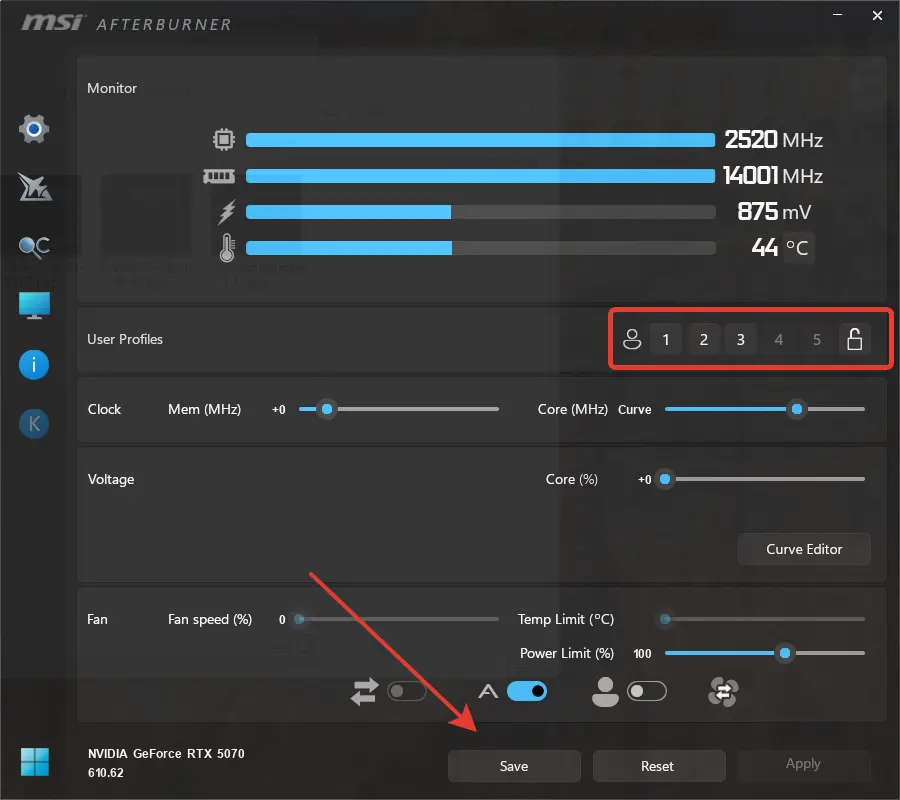Screen dimensions: 900x800
Task: Open the hardware monitor screen icon
Action: 34,306
